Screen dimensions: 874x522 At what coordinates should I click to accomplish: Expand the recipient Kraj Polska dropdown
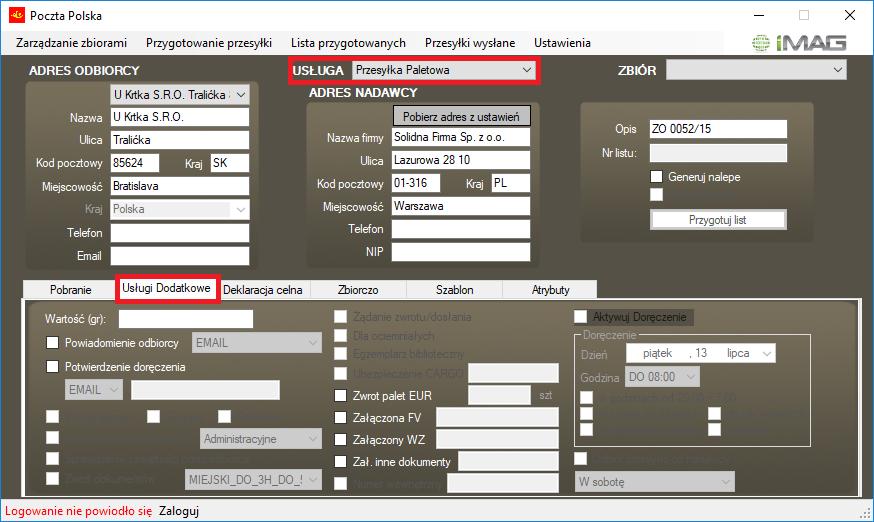click(x=241, y=210)
